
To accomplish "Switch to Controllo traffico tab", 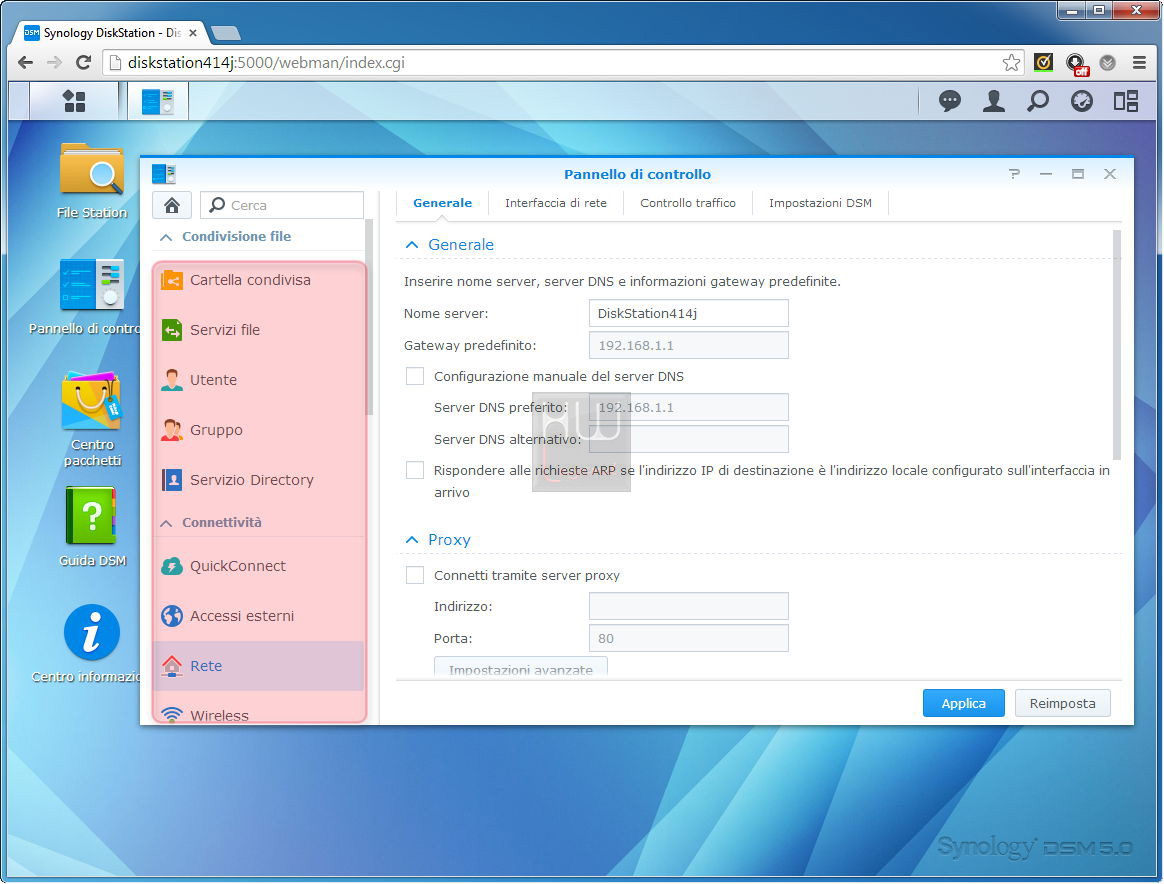I will click(687, 203).
